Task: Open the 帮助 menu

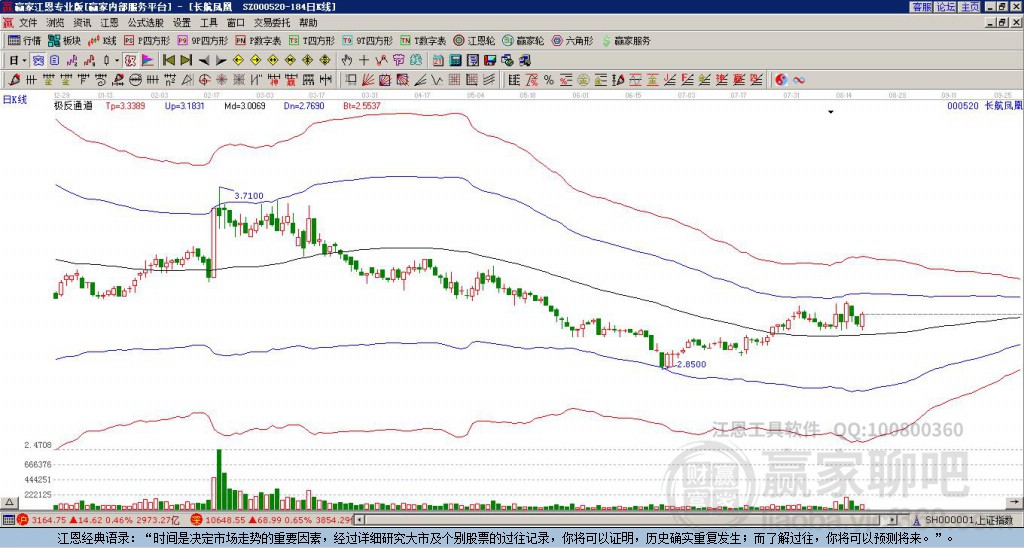Action: [x=308, y=23]
